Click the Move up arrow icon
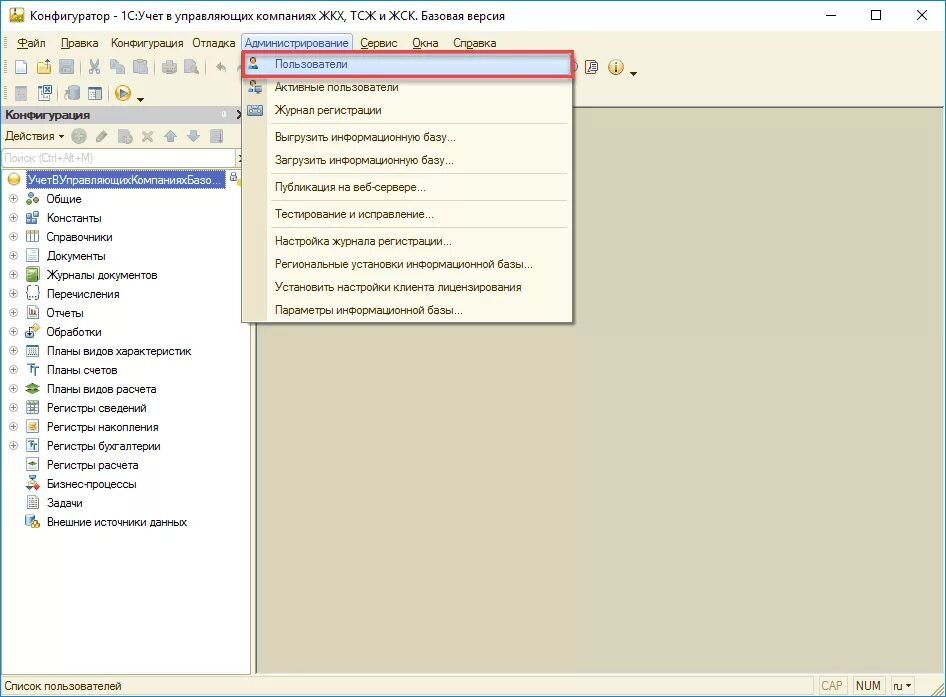 point(171,136)
